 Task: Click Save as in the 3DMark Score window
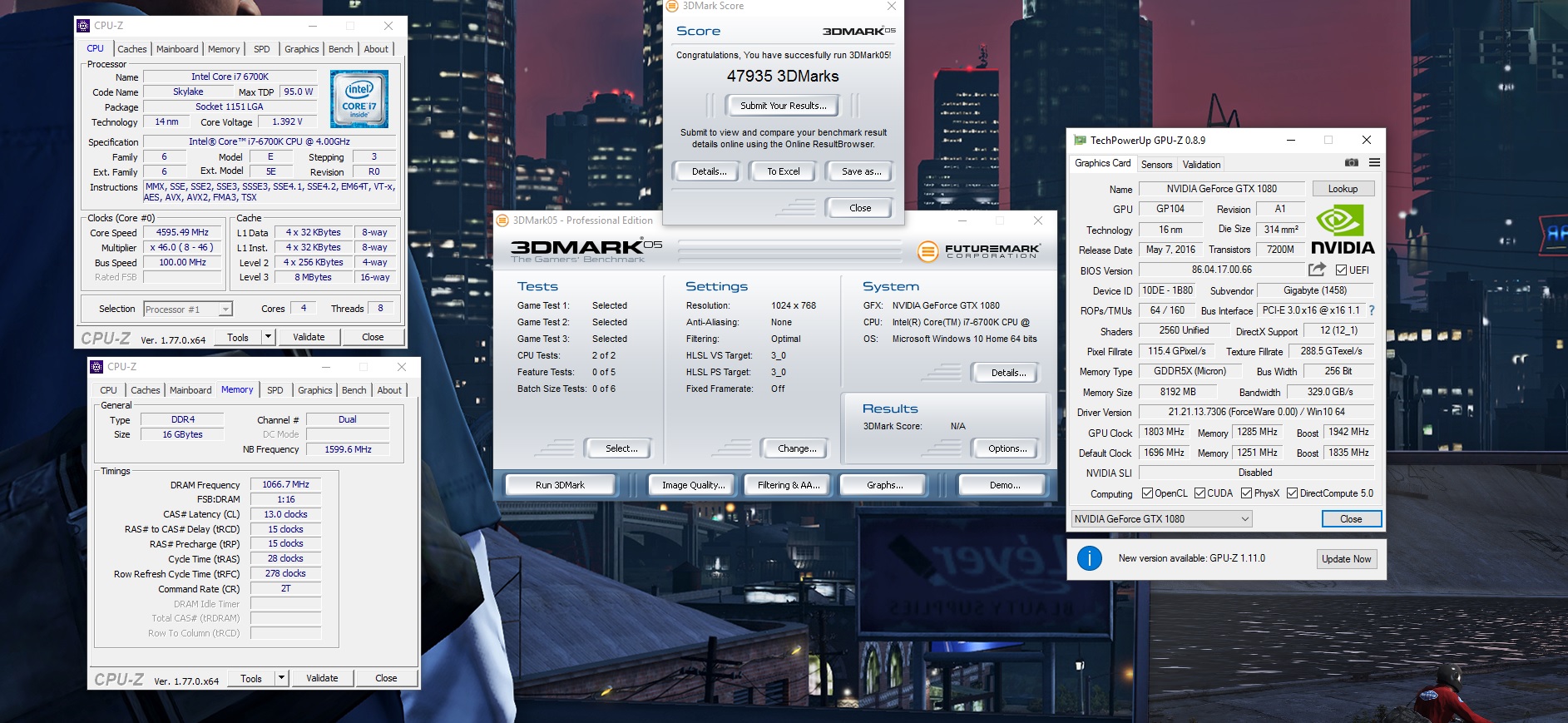click(860, 171)
